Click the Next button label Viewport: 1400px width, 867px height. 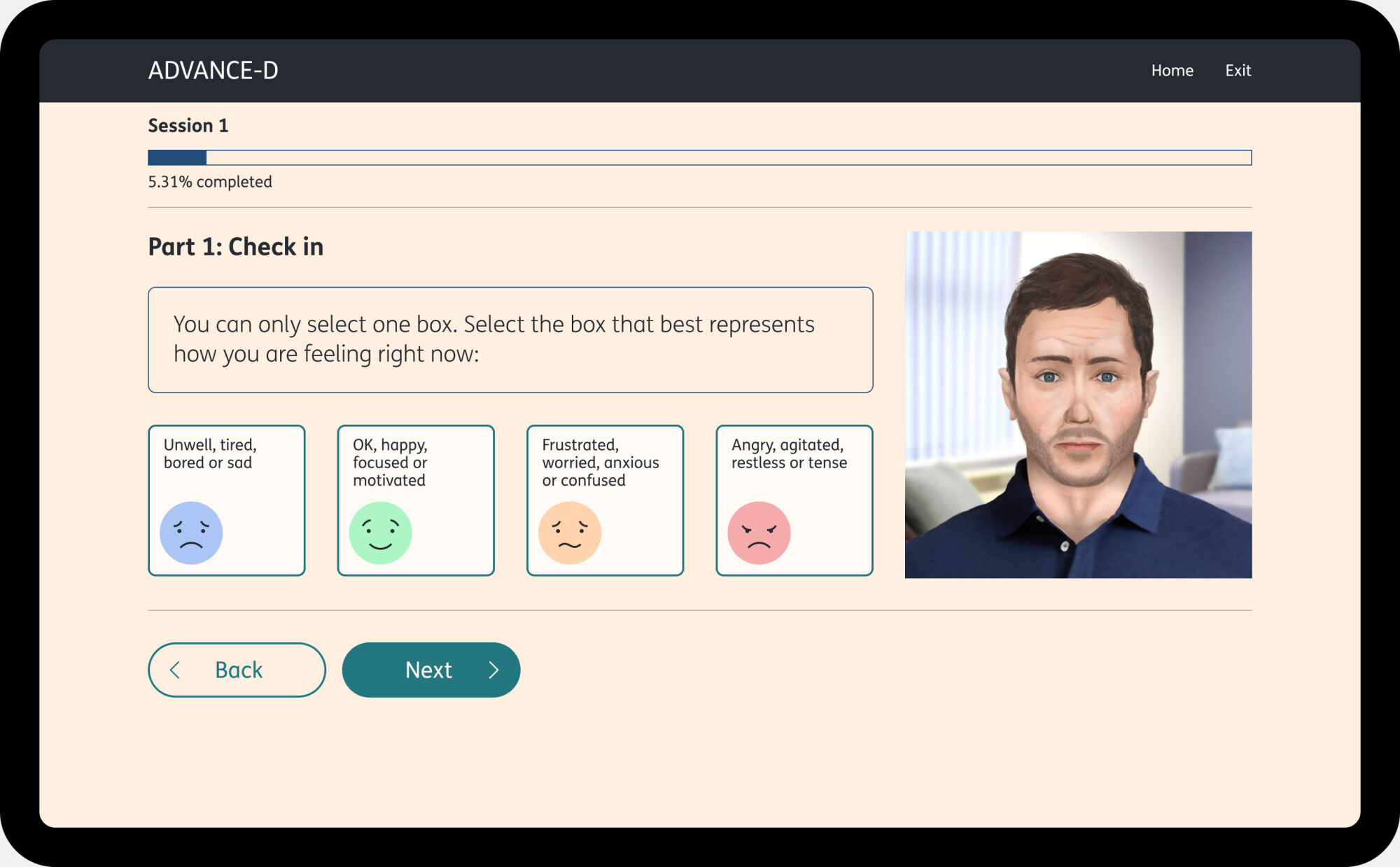coord(428,670)
